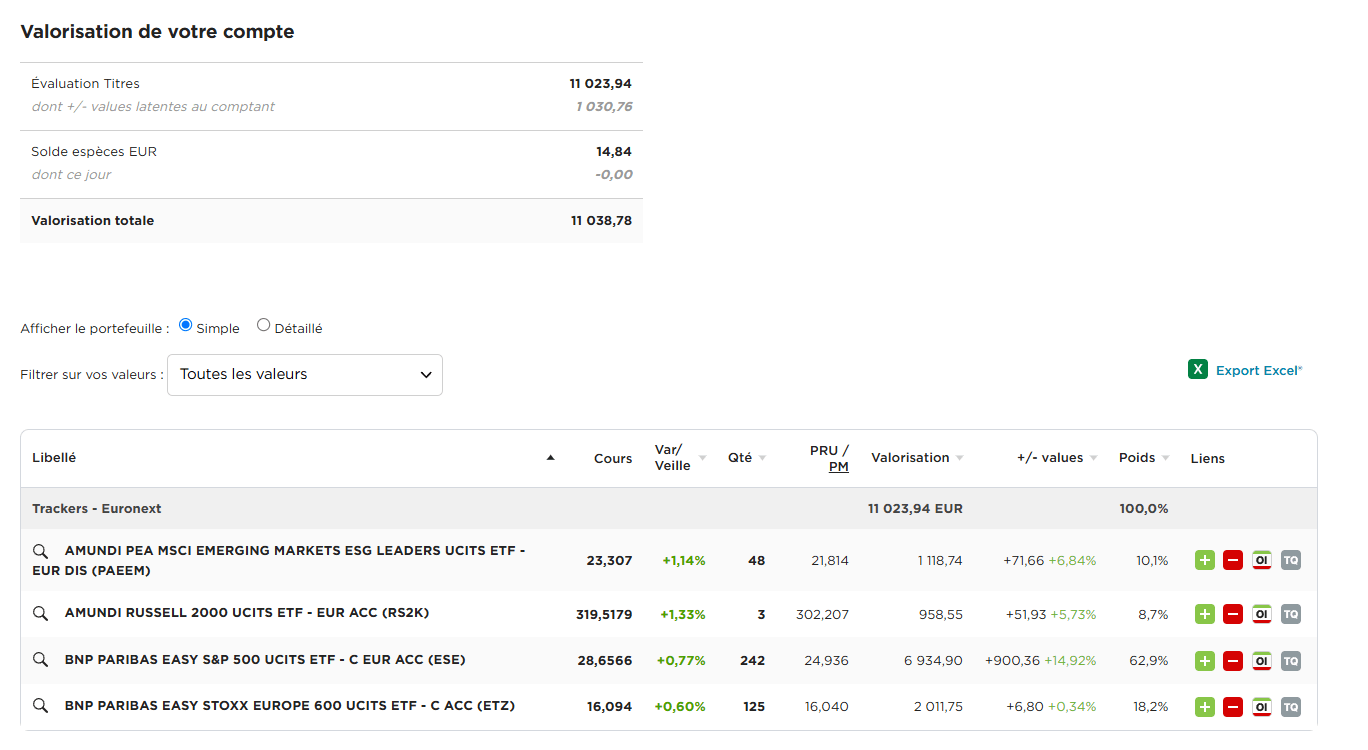Image resolution: width=1368 pixels, height=750 pixels.
Task: Open the TQ icon in the ETZ row
Action: click(x=1291, y=707)
